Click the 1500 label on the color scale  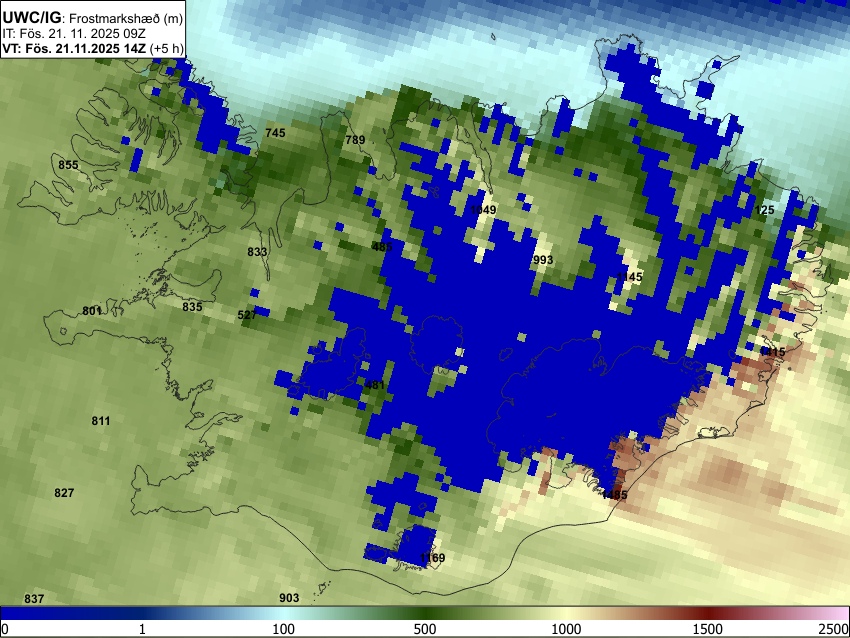click(x=708, y=629)
